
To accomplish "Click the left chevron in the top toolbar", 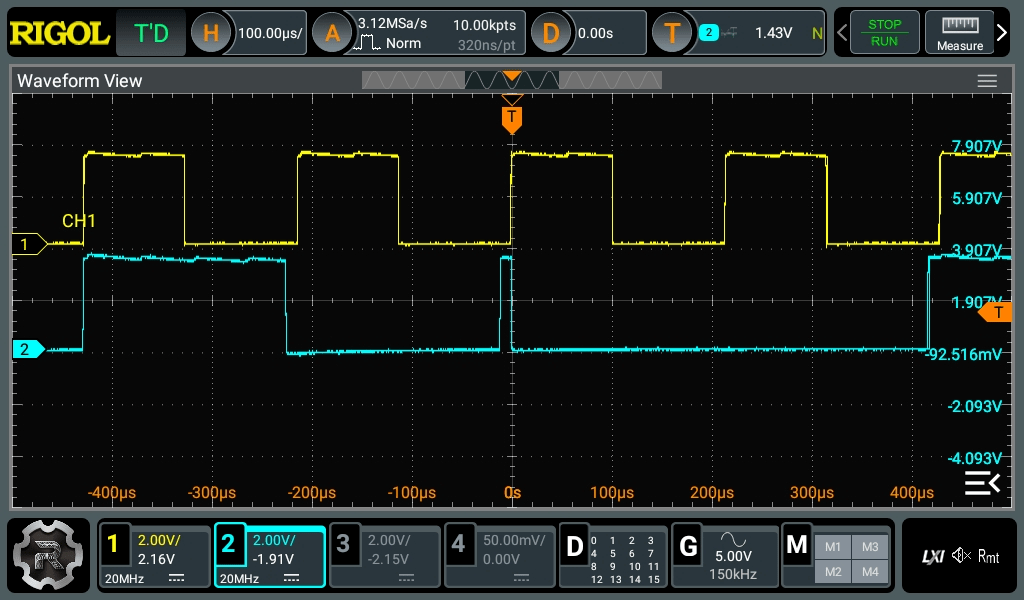I will [x=843, y=32].
